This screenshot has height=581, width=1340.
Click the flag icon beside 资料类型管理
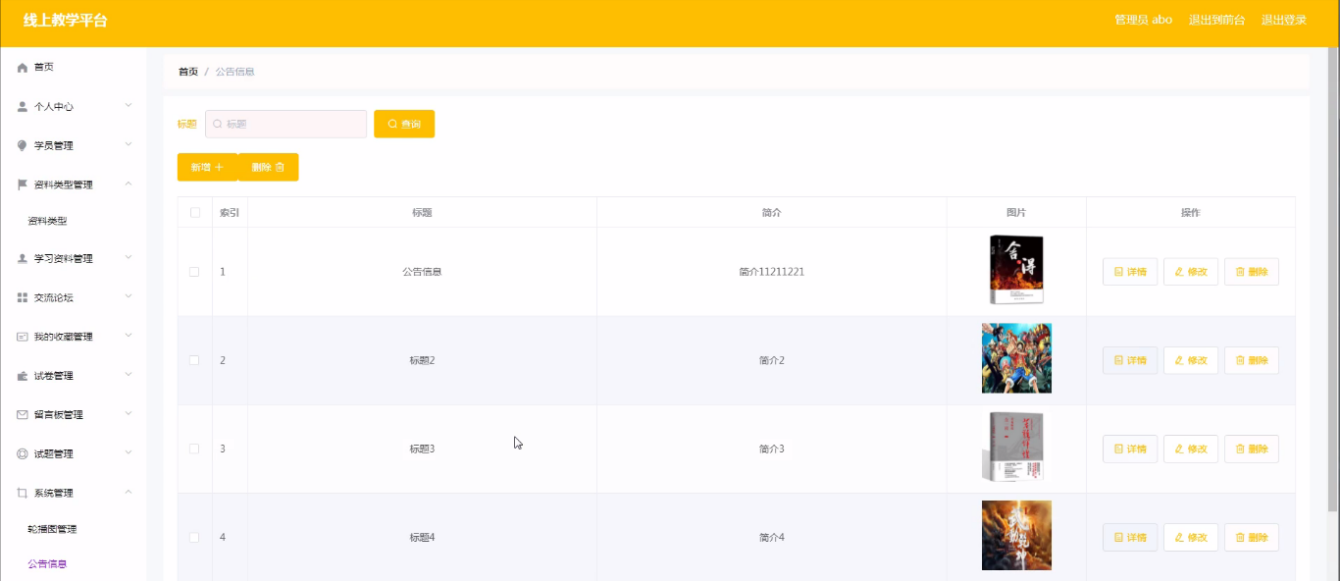click(22, 184)
